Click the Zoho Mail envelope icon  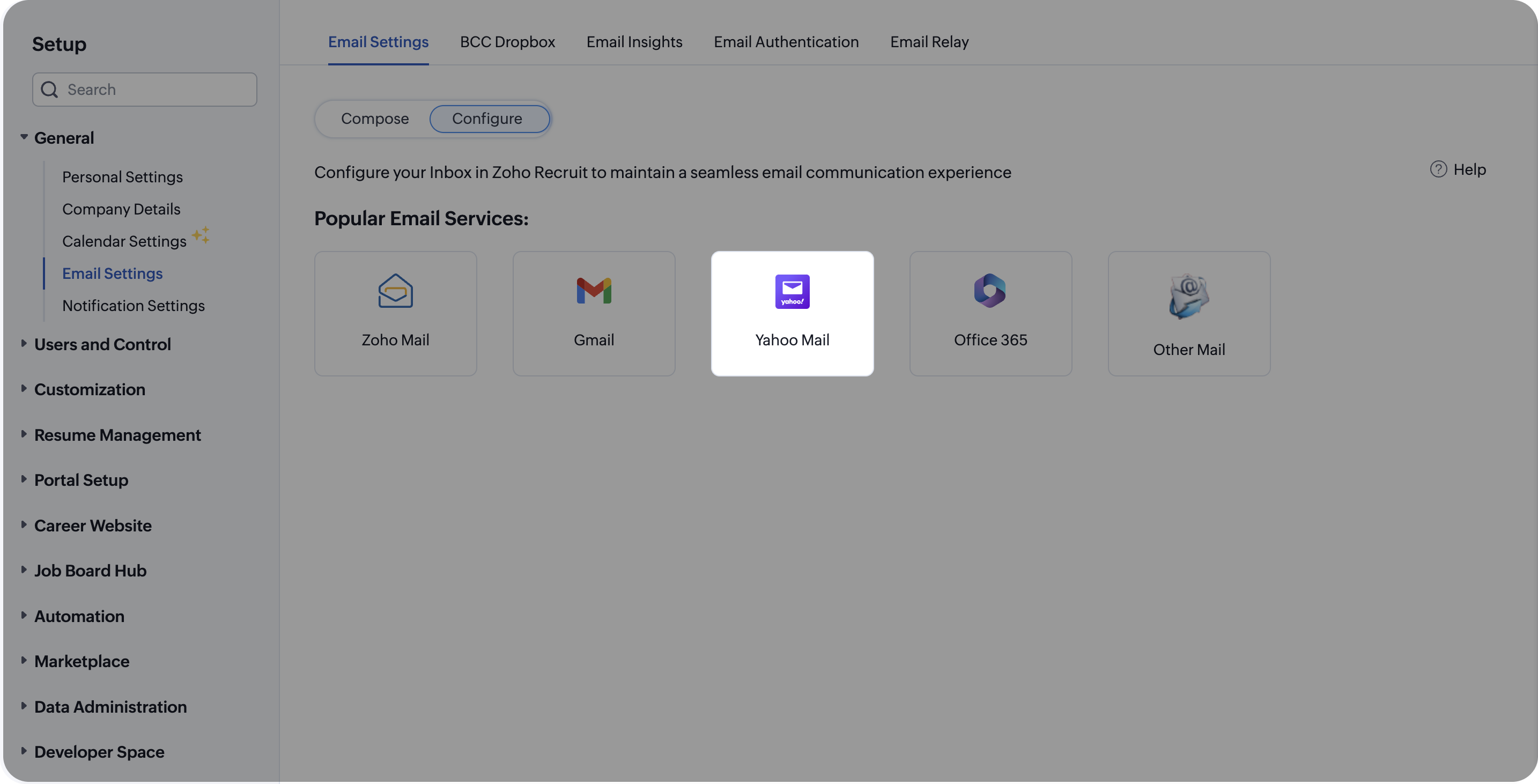395,291
